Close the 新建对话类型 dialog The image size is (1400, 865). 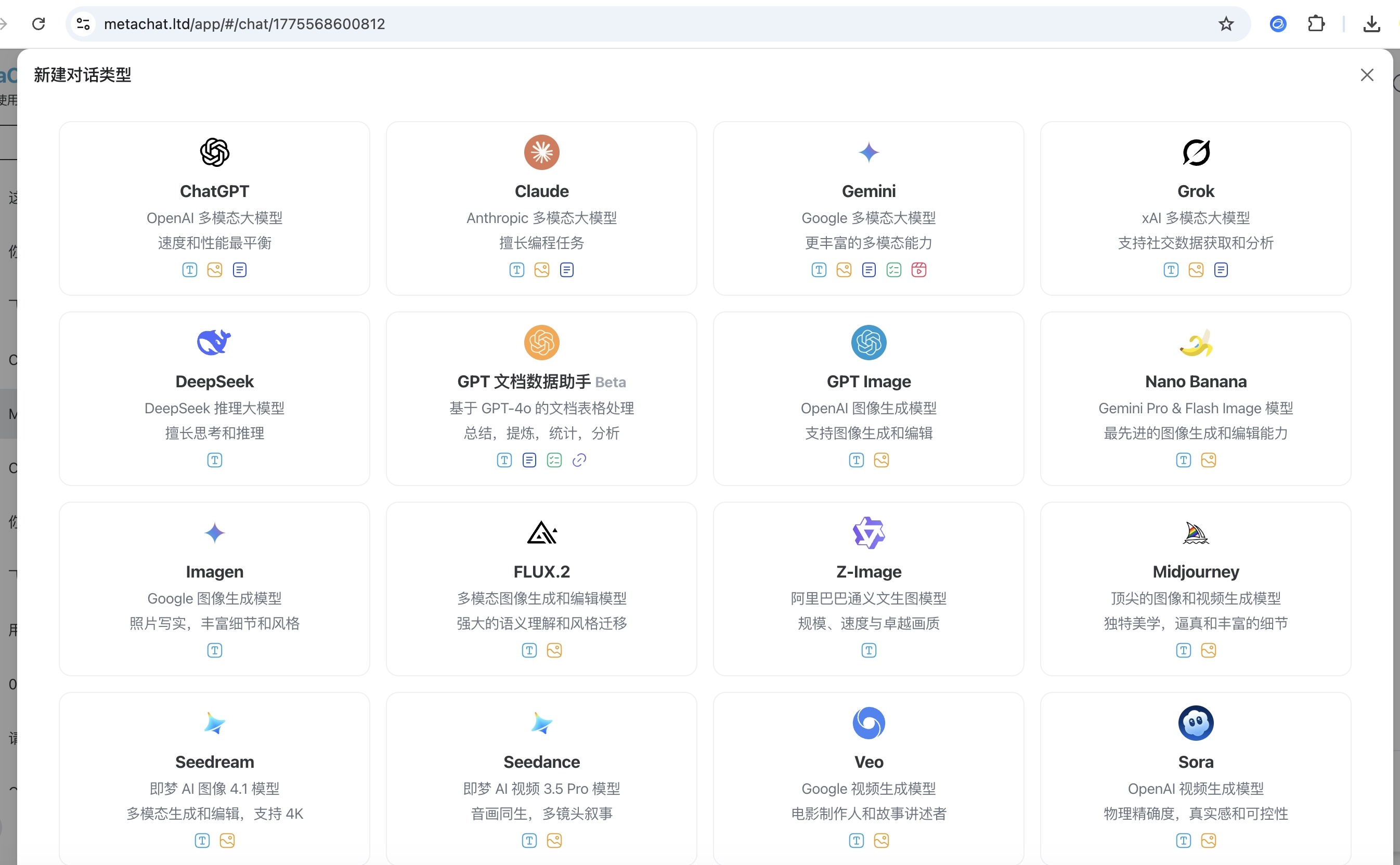tap(1367, 75)
